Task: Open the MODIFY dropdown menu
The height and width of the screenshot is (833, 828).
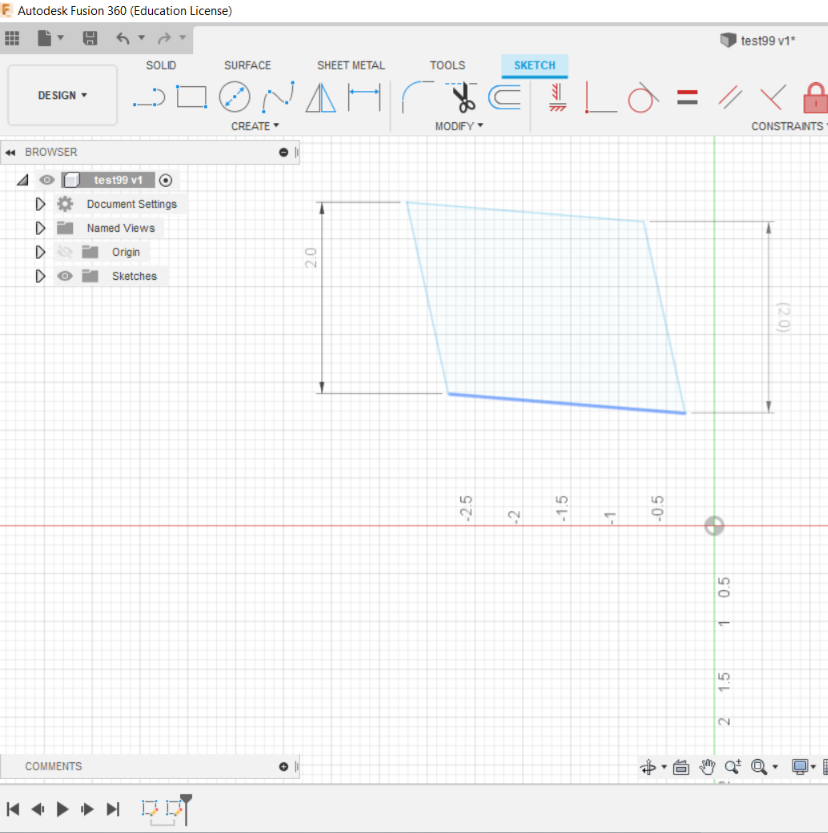Action: point(459,126)
